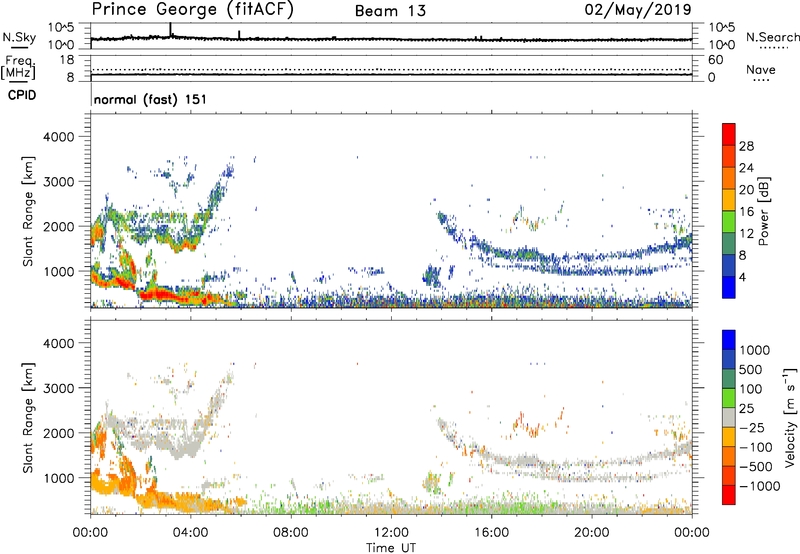The width and height of the screenshot is (800, 554).
Task: Click the '500' value on Velocity colorbar
Action: [753, 370]
